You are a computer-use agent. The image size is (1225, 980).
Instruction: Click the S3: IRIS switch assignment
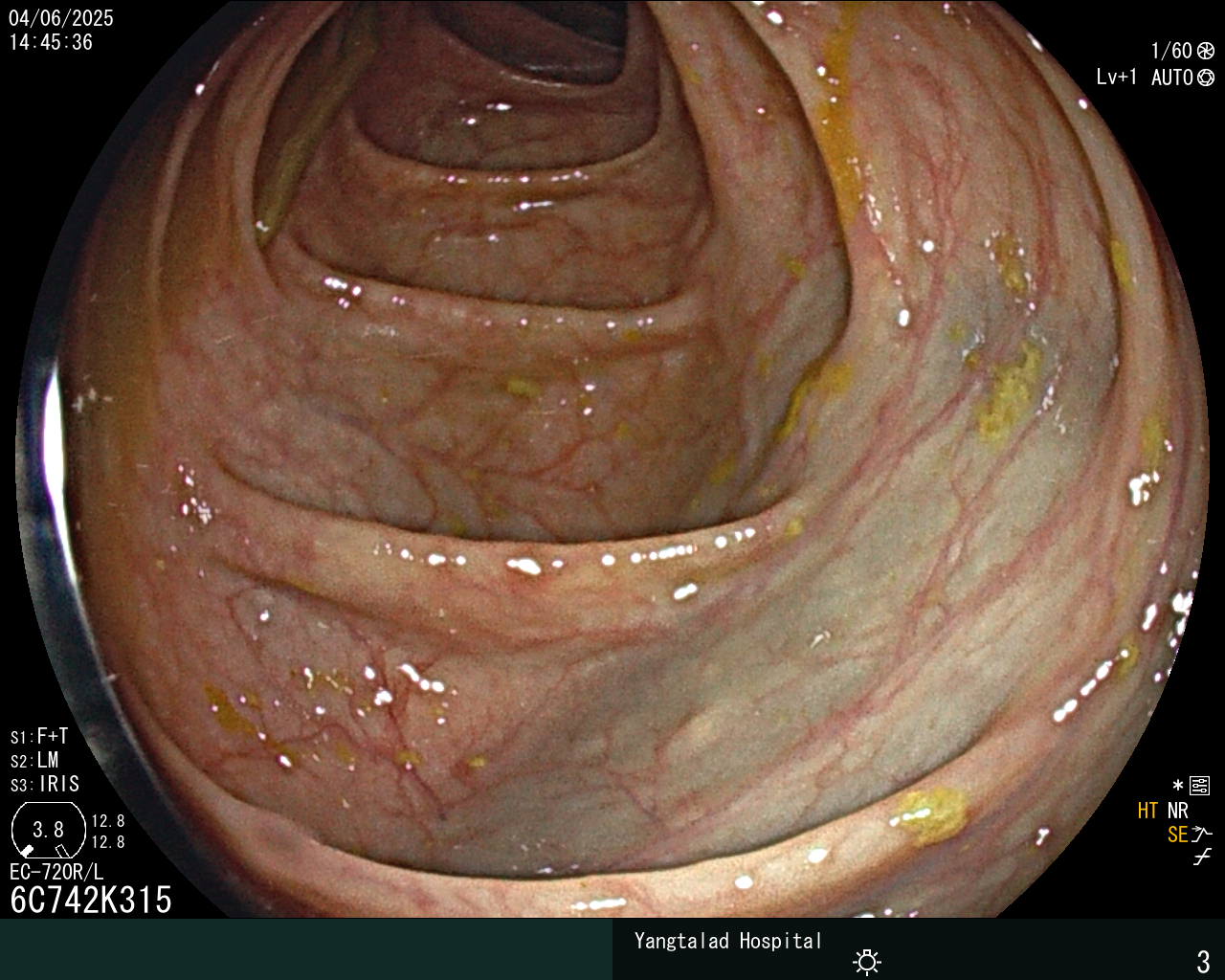click(45, 784)
